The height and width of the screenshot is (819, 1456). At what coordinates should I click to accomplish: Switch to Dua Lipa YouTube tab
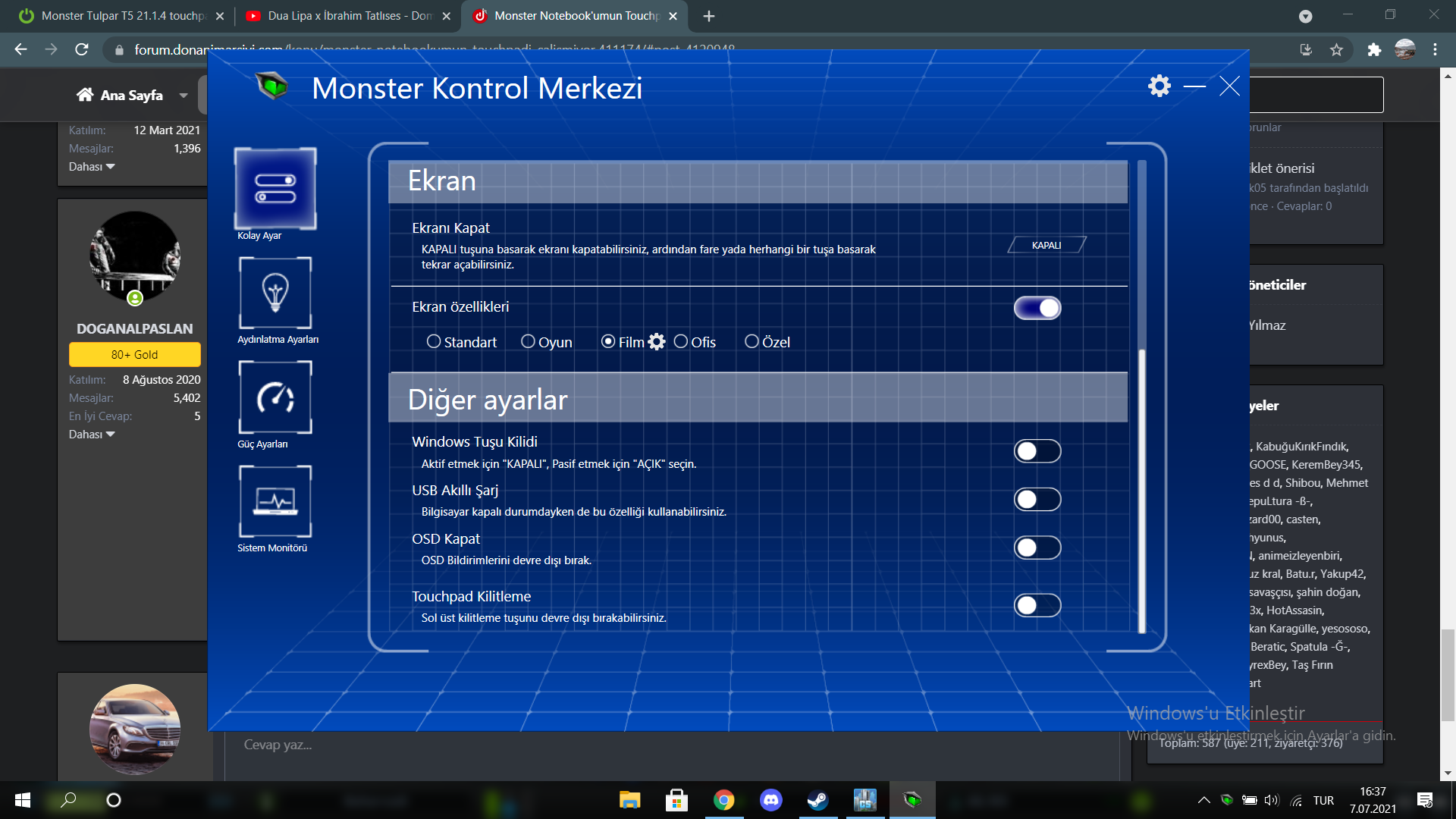pos(349,16)
